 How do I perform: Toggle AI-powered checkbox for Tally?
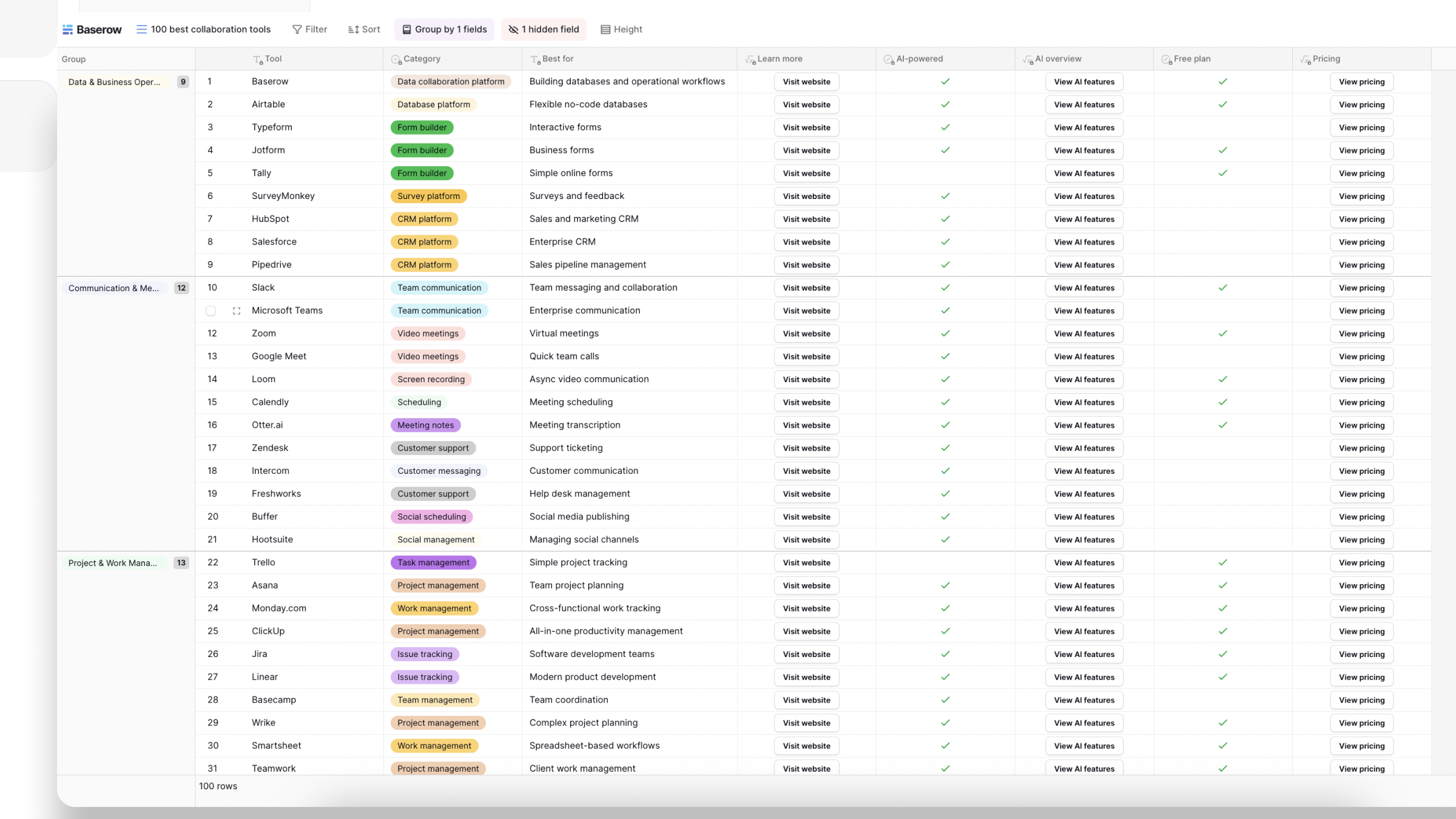(x=945, y=173)
